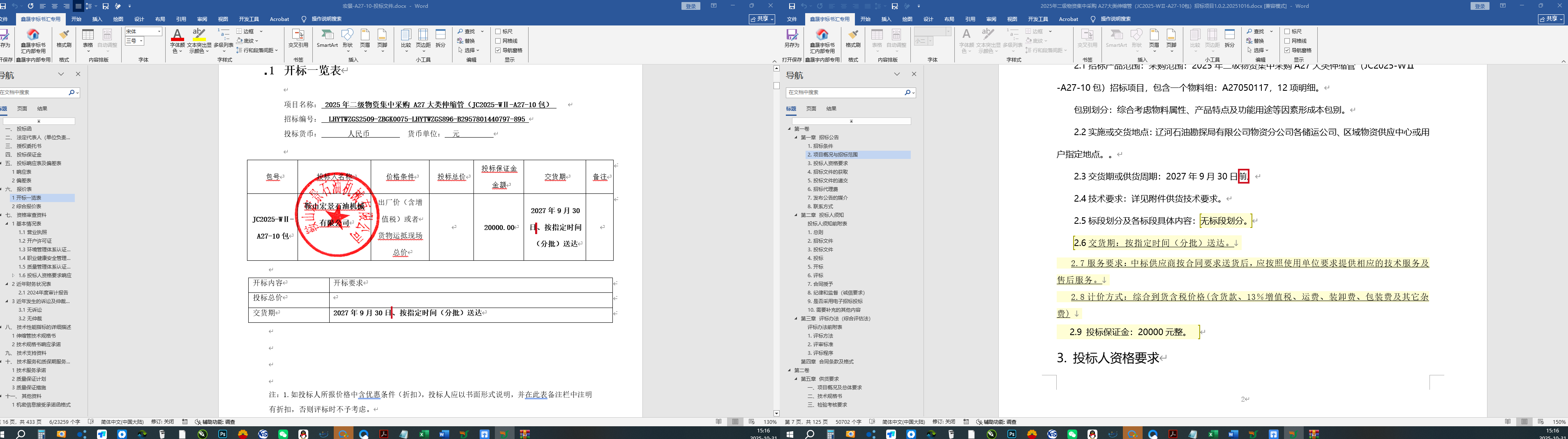Viewport: 1568px width, 439px height.
Task: Uncheck 导航窗格 navigation pane in right window
Action: click(1287, 51)
